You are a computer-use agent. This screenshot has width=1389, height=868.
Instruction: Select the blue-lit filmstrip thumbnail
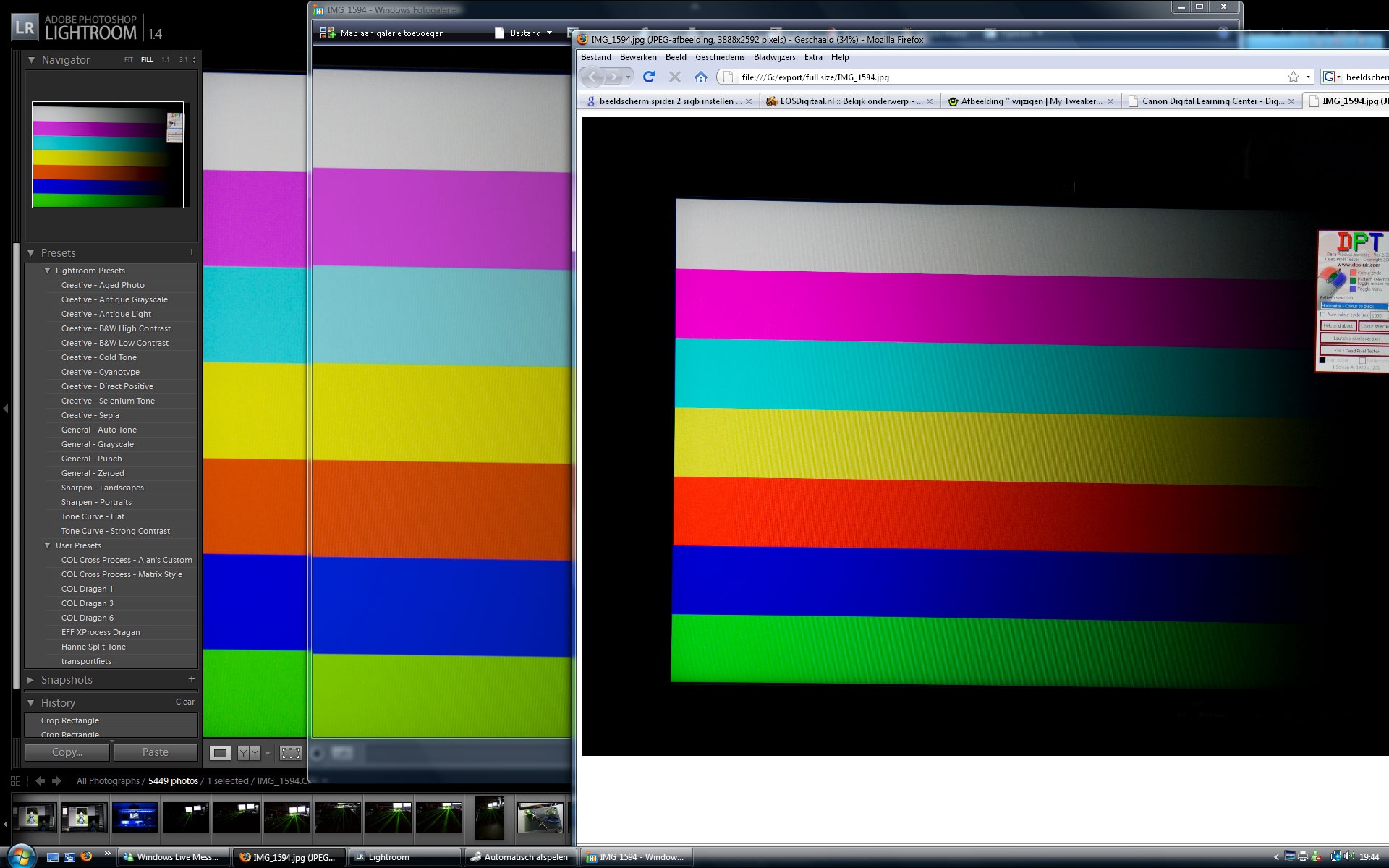coord(135,817)
